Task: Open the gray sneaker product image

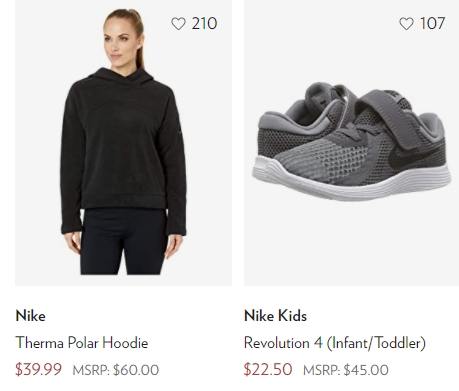Action: 351,143
